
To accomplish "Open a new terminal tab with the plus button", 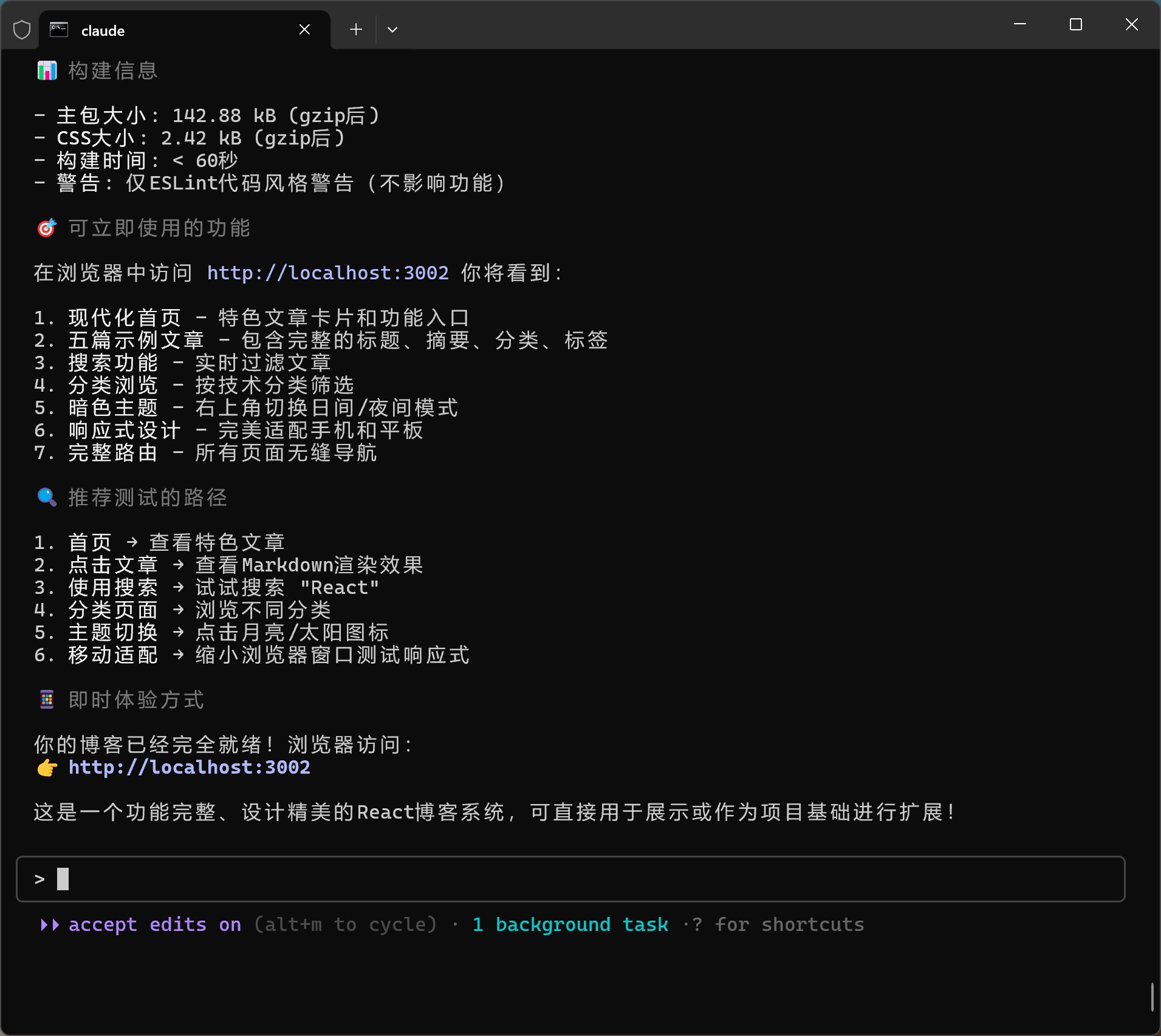I will click(x=356, y=29).
